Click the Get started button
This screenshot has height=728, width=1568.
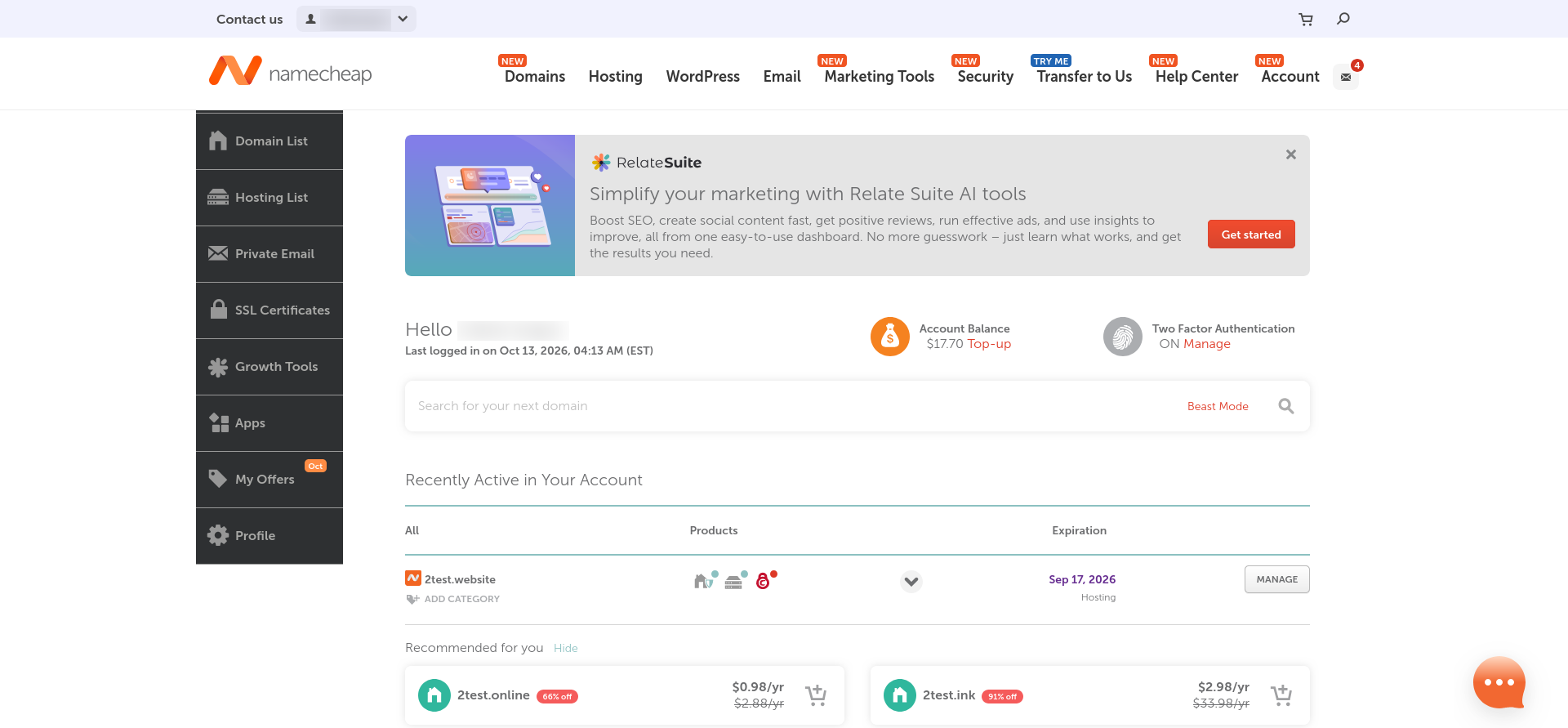1251,234
